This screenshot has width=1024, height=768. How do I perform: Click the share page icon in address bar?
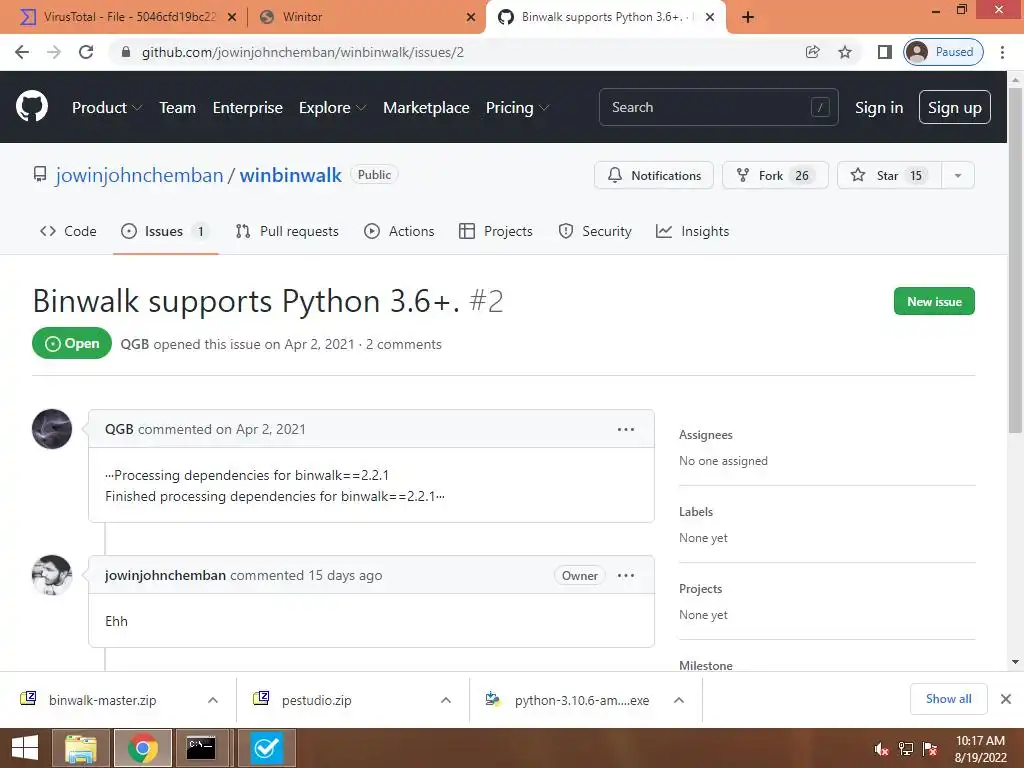pos(812,52)
